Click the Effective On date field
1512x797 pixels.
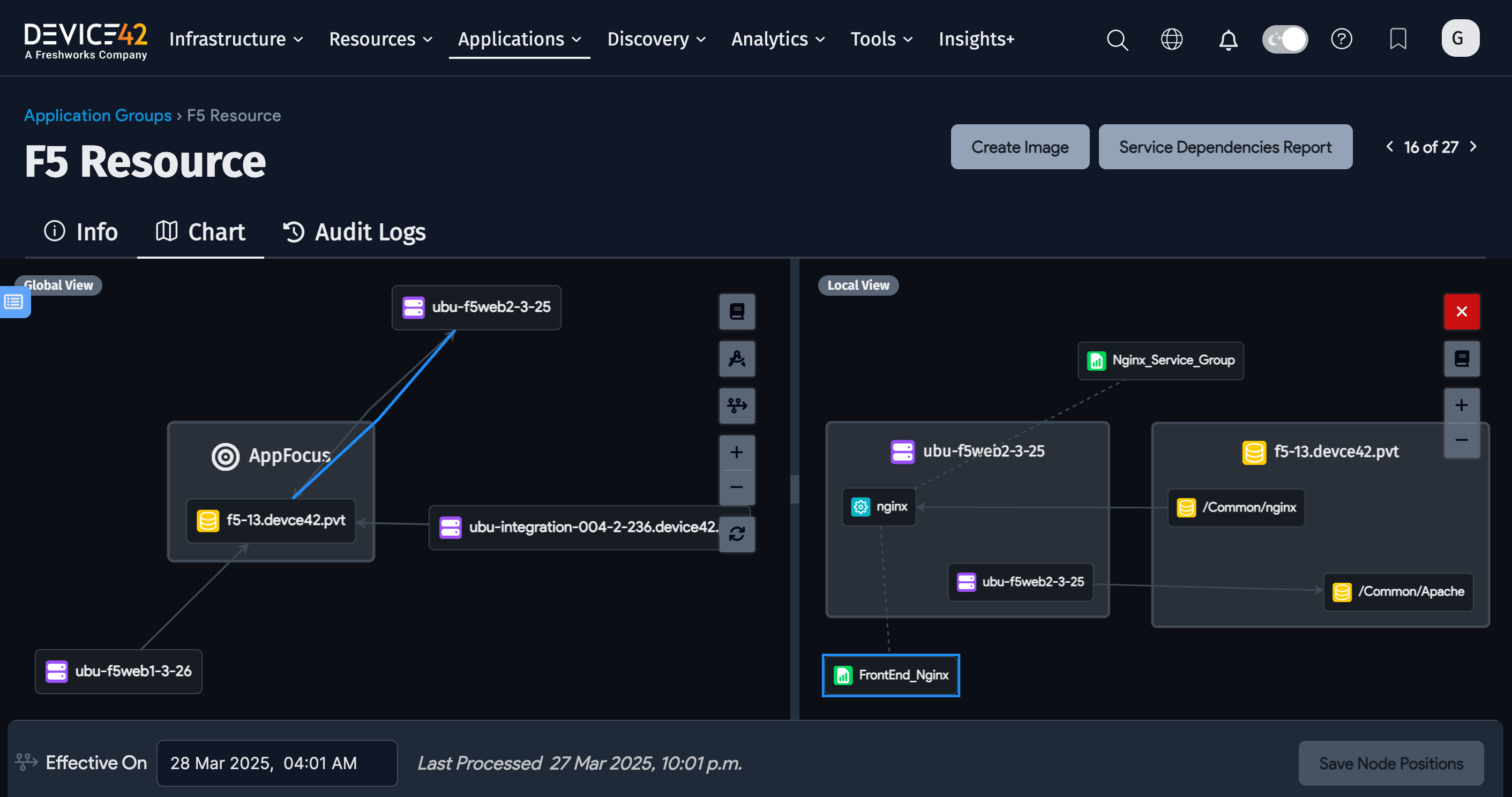pos(276,763)
